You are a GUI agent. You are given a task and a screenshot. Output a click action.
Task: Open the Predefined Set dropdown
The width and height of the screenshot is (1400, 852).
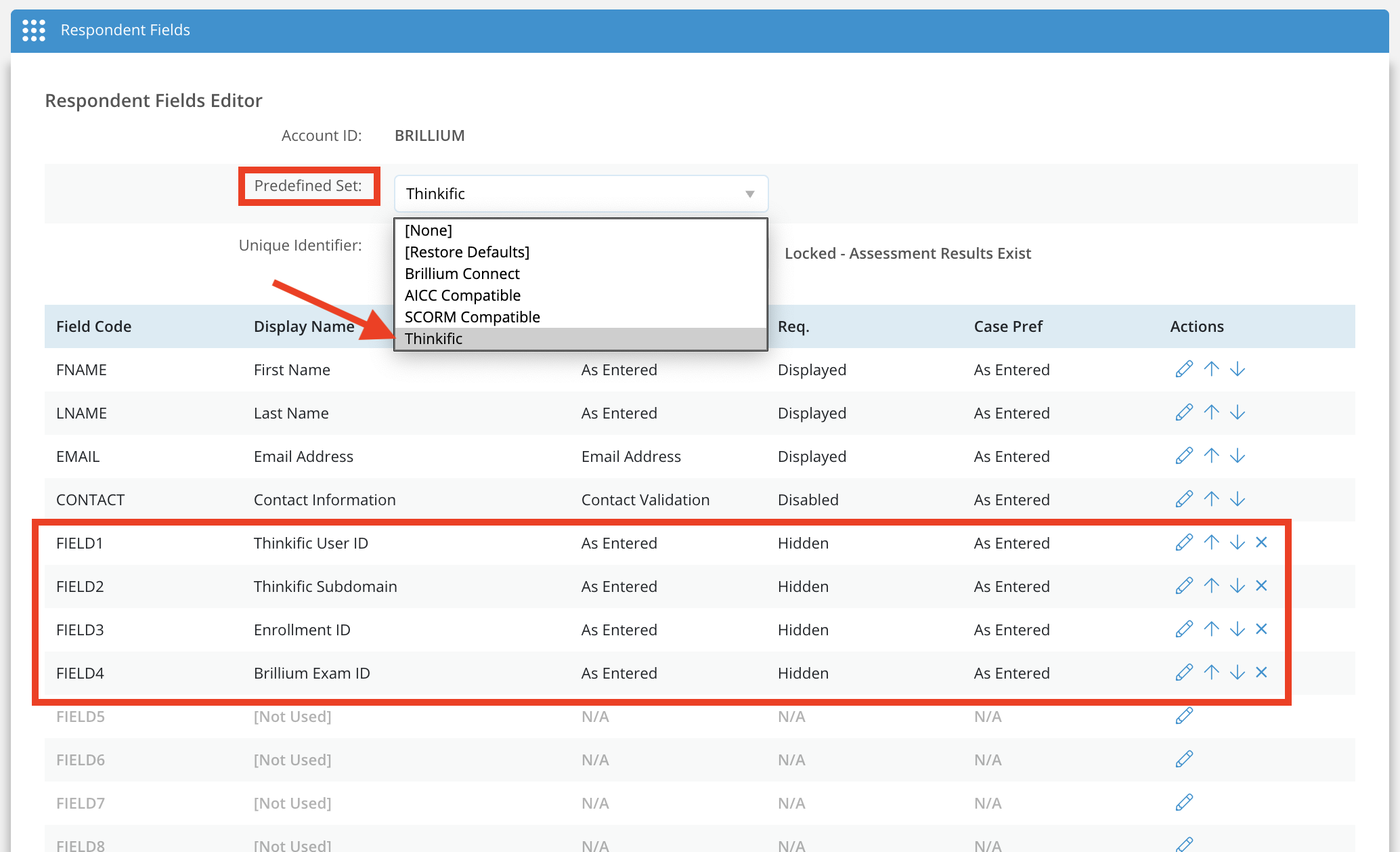(x=581, y=194)
